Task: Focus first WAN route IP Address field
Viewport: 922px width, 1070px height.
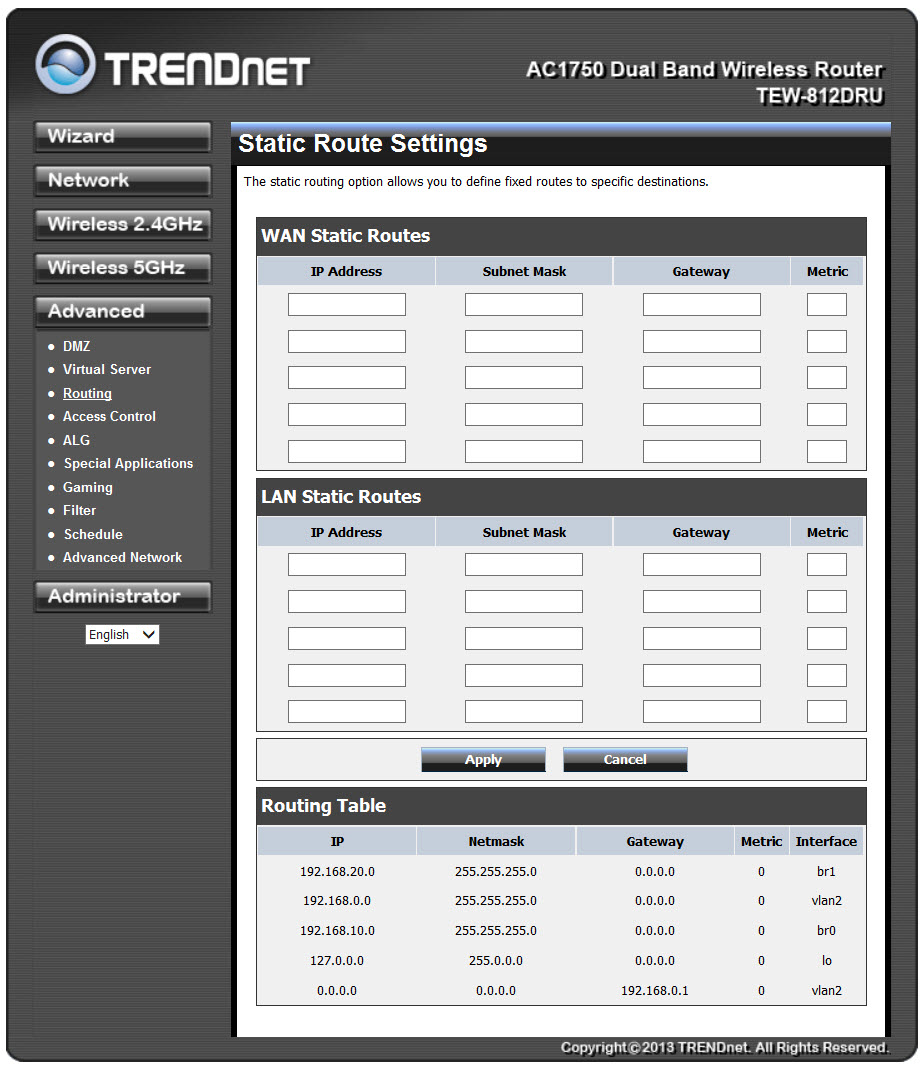Action: pyautogui.click(x=347, y=304)
